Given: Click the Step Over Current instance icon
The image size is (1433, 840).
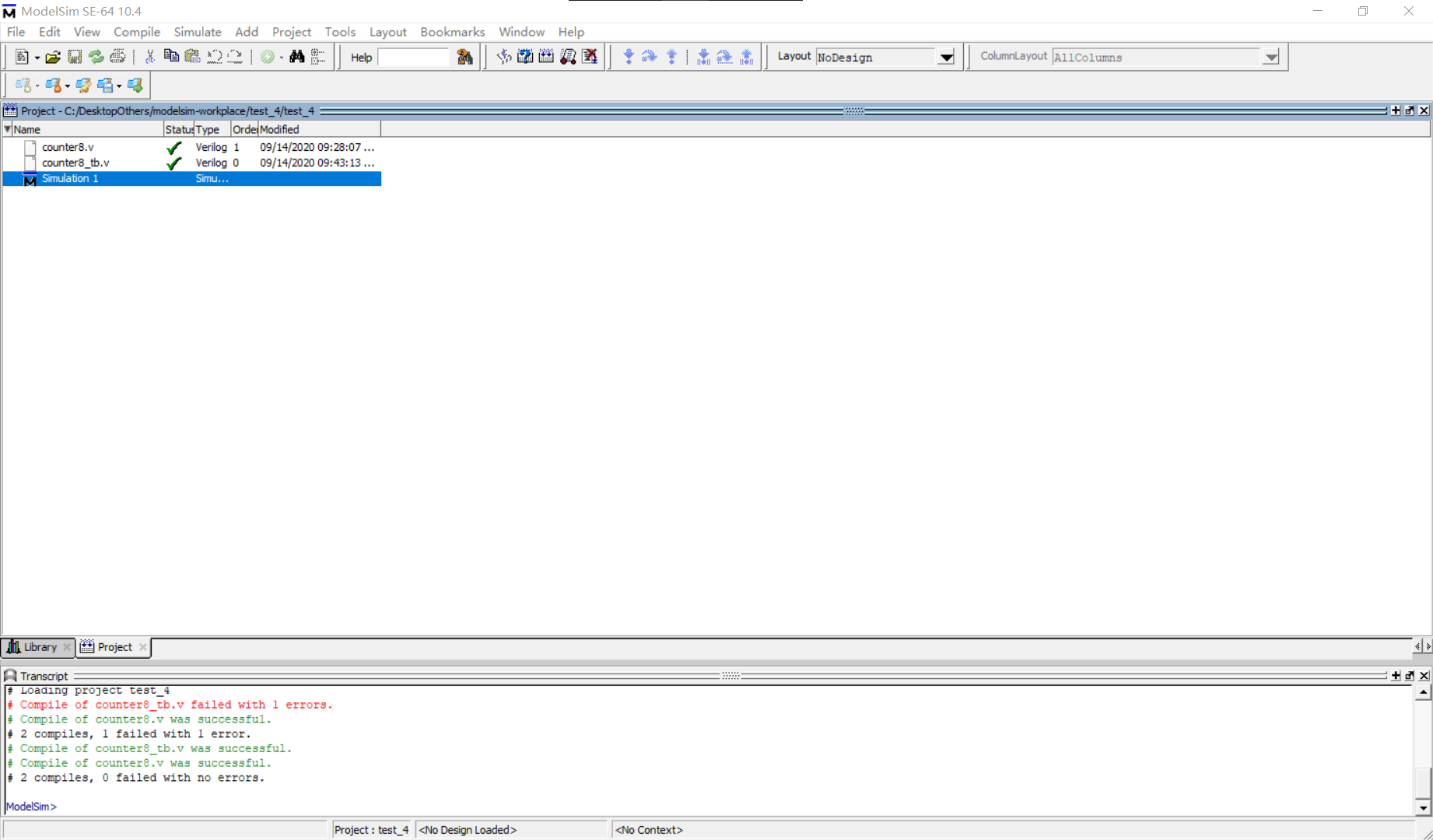Looking at the screenshot, I should [724, 57].
